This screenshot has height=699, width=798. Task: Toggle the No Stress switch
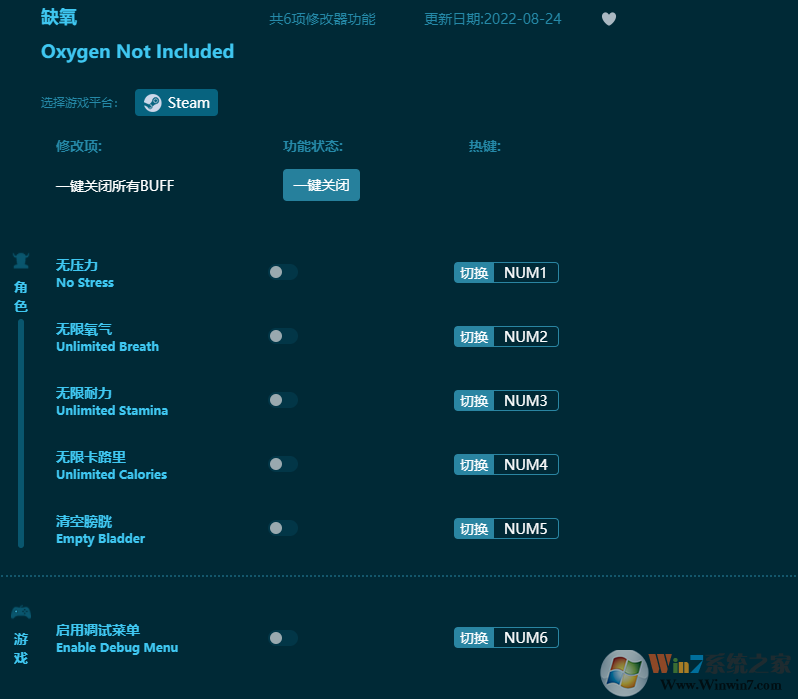coord(282,272)
